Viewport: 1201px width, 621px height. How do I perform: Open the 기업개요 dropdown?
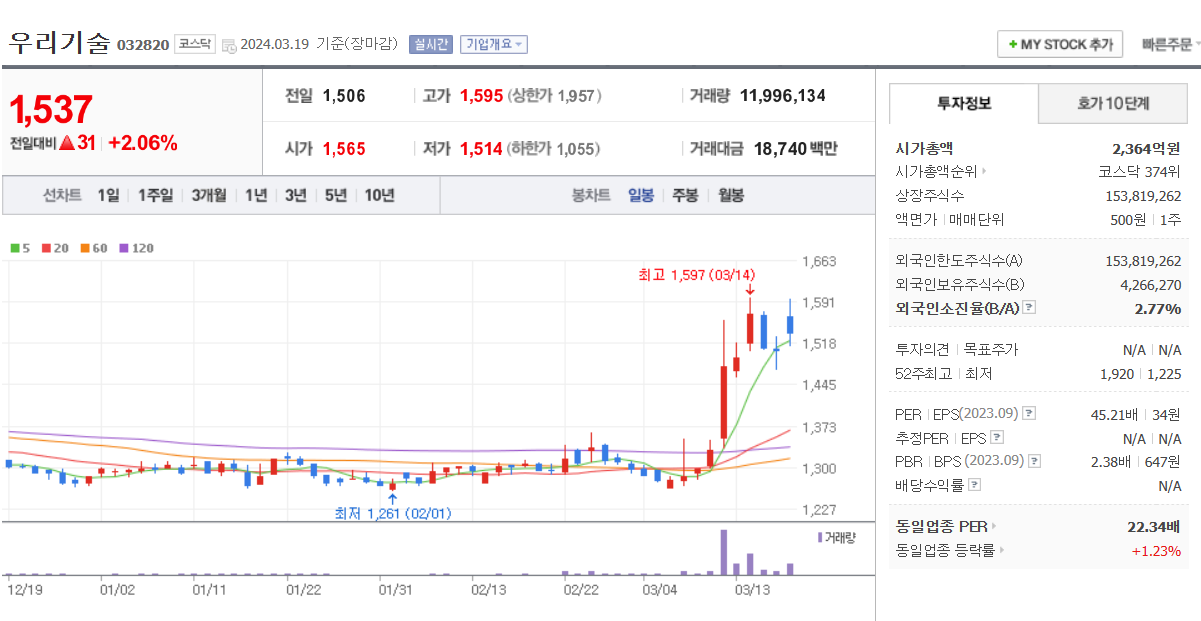pos(494,44)
